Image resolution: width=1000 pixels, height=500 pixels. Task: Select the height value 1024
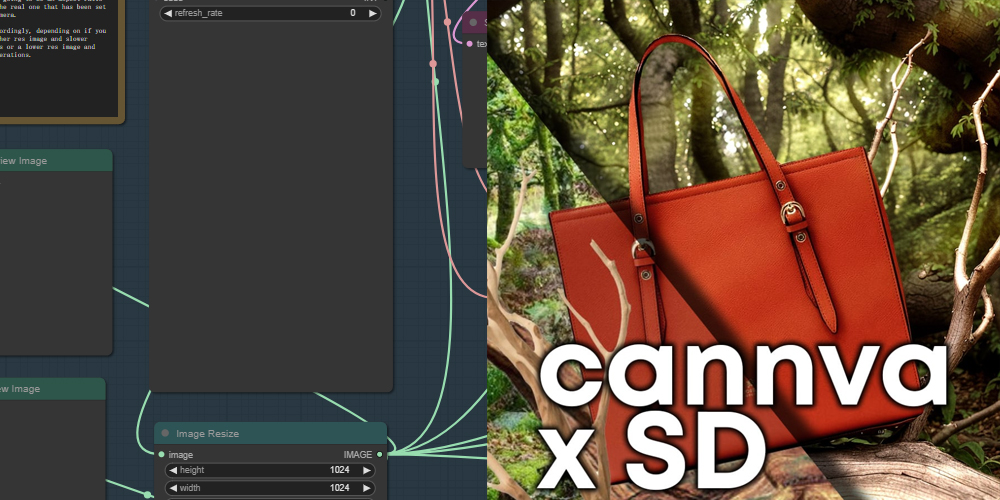pyautogui.click(x=339, y=470)
